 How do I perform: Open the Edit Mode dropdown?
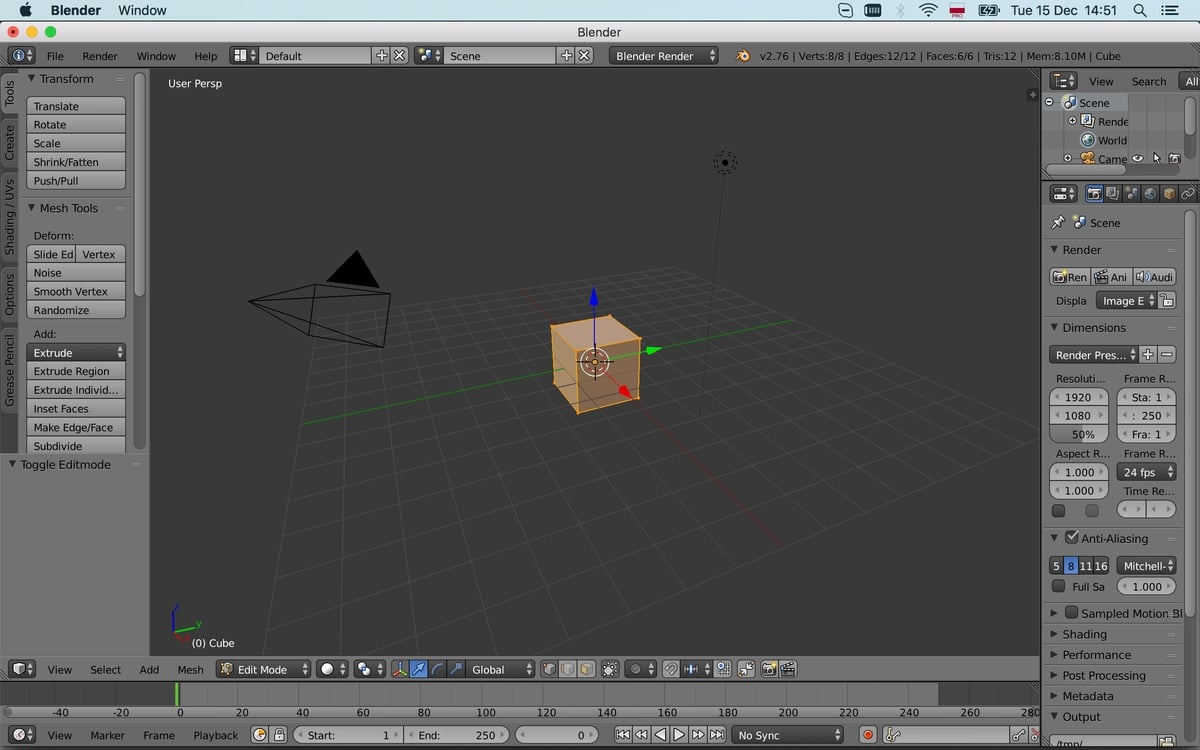pyautogui.click(x=264, y=669)
